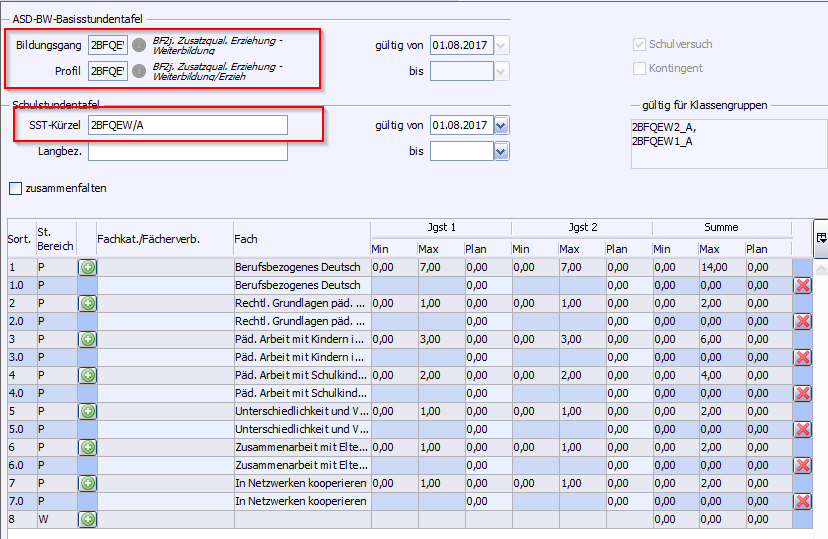Expand Schulstundentafel bis date dropdown
828x539 pixels.
(x=501, y=152)
